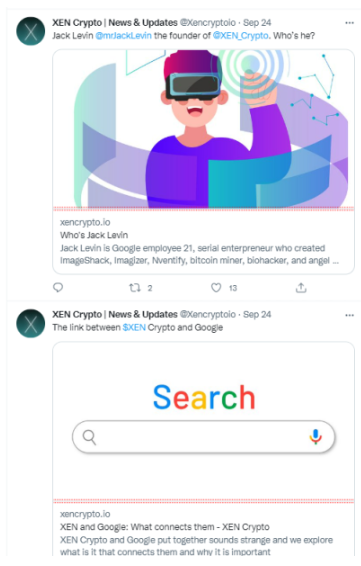
Task: Click the @XEN_Crypto mention
Action: (241, 36)
